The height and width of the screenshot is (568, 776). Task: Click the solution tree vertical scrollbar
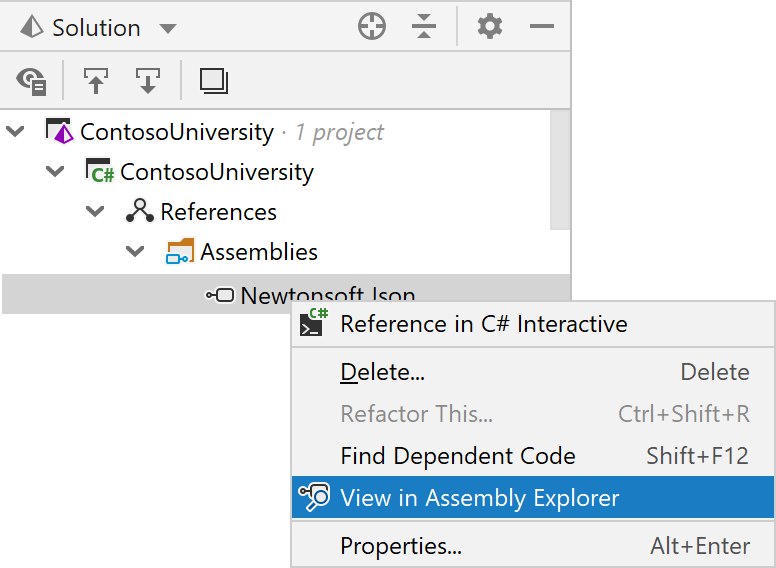560,170
